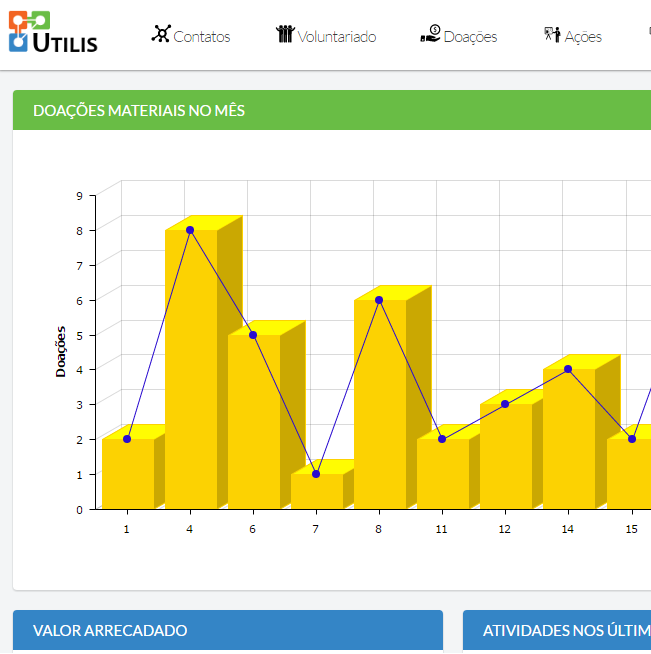This screenshot has height=654, width=651.
Task: Click the data point for day 7
Action: click(316, 474)
